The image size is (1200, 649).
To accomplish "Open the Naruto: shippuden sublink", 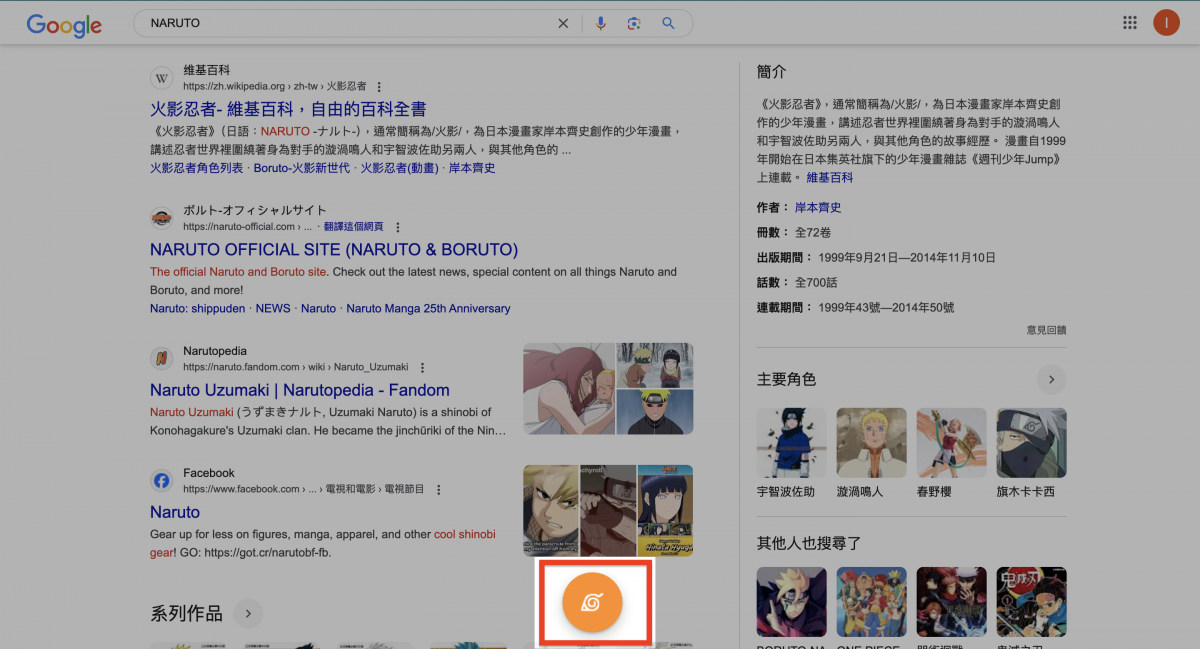I will pos(197,308).
